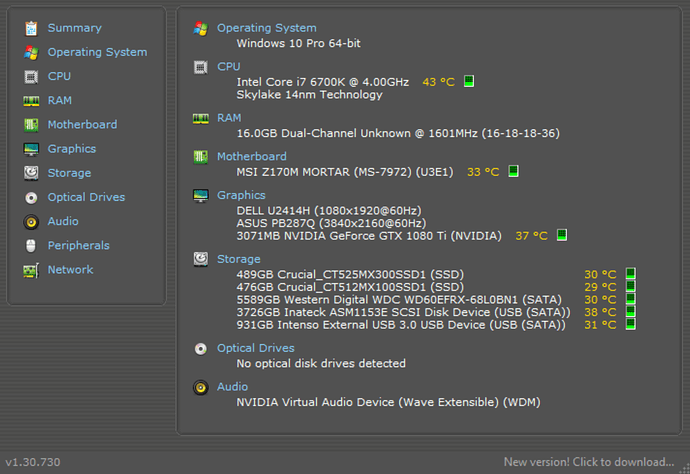Image resolution: width=690 pixels, height=474 pixels.
Task: Select the RAM module icon in sidebar
Action: click(x=31, y=101)
